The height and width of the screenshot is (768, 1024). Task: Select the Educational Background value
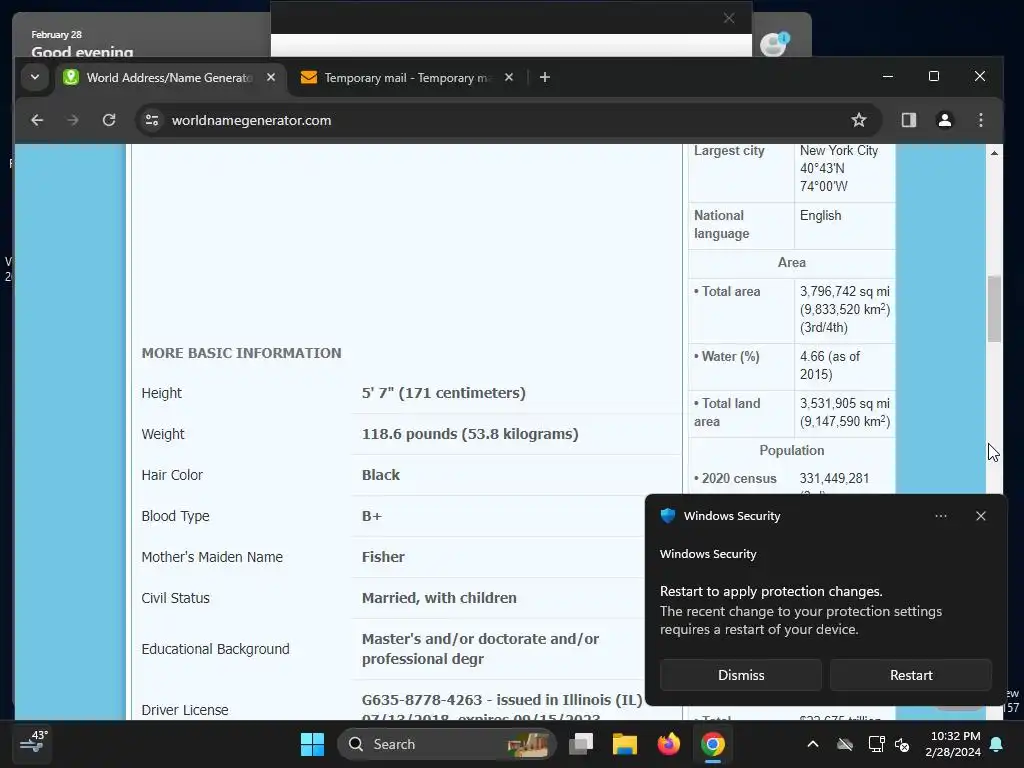(x=480, y=648)
